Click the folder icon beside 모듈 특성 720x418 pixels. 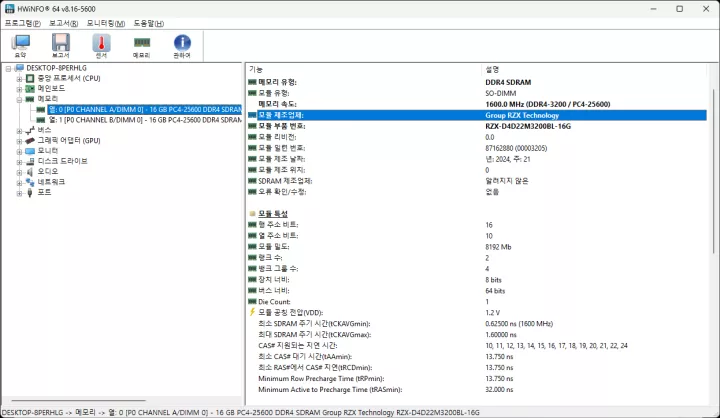252,214
